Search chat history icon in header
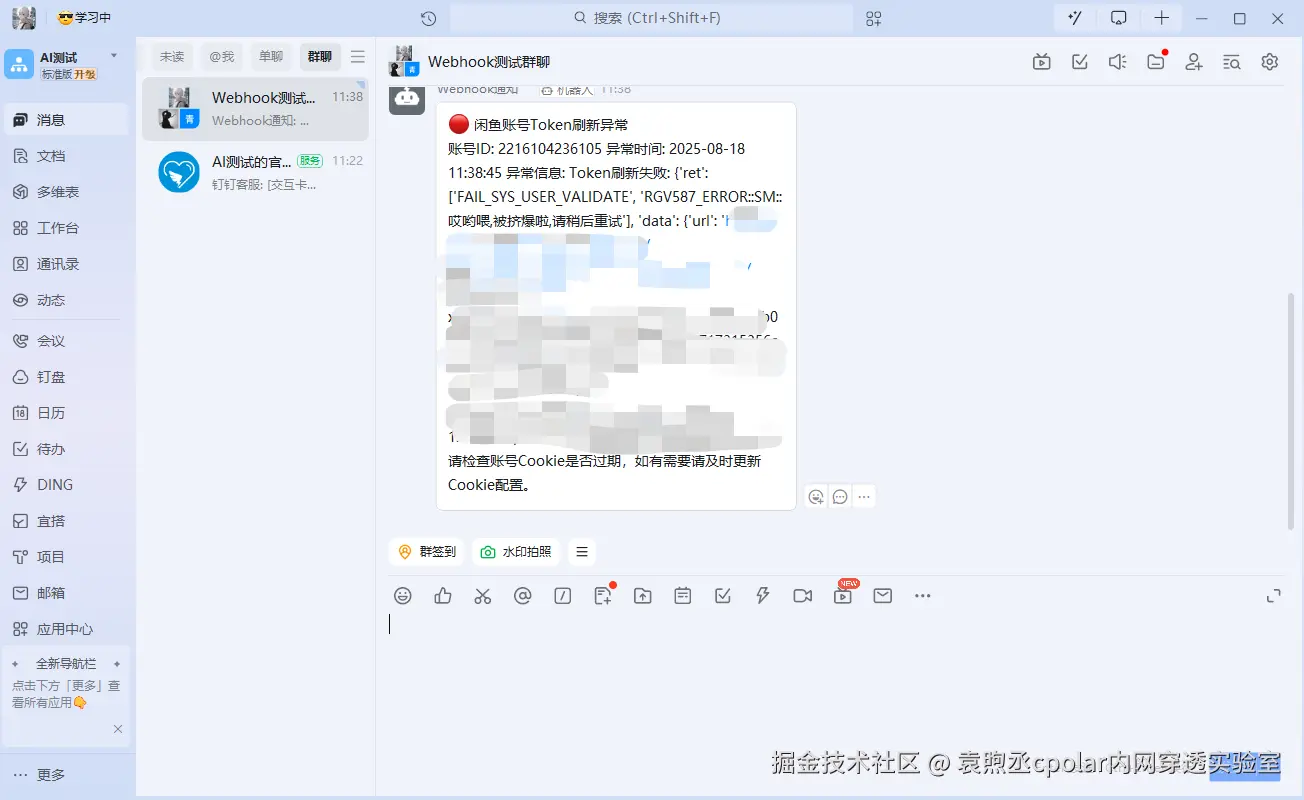The image size is (1304, 800). (1232, 62)
